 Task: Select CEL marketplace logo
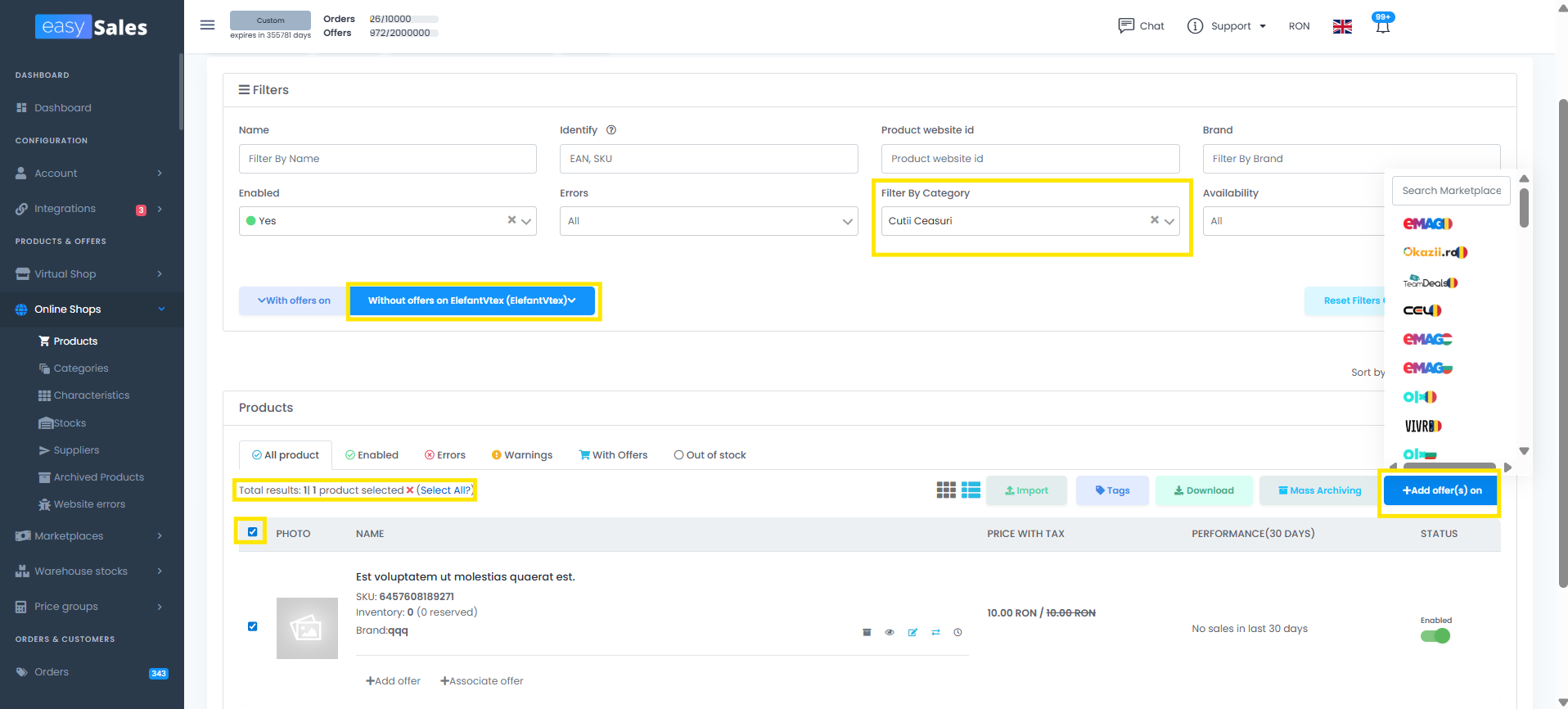tap(1422, 310)
